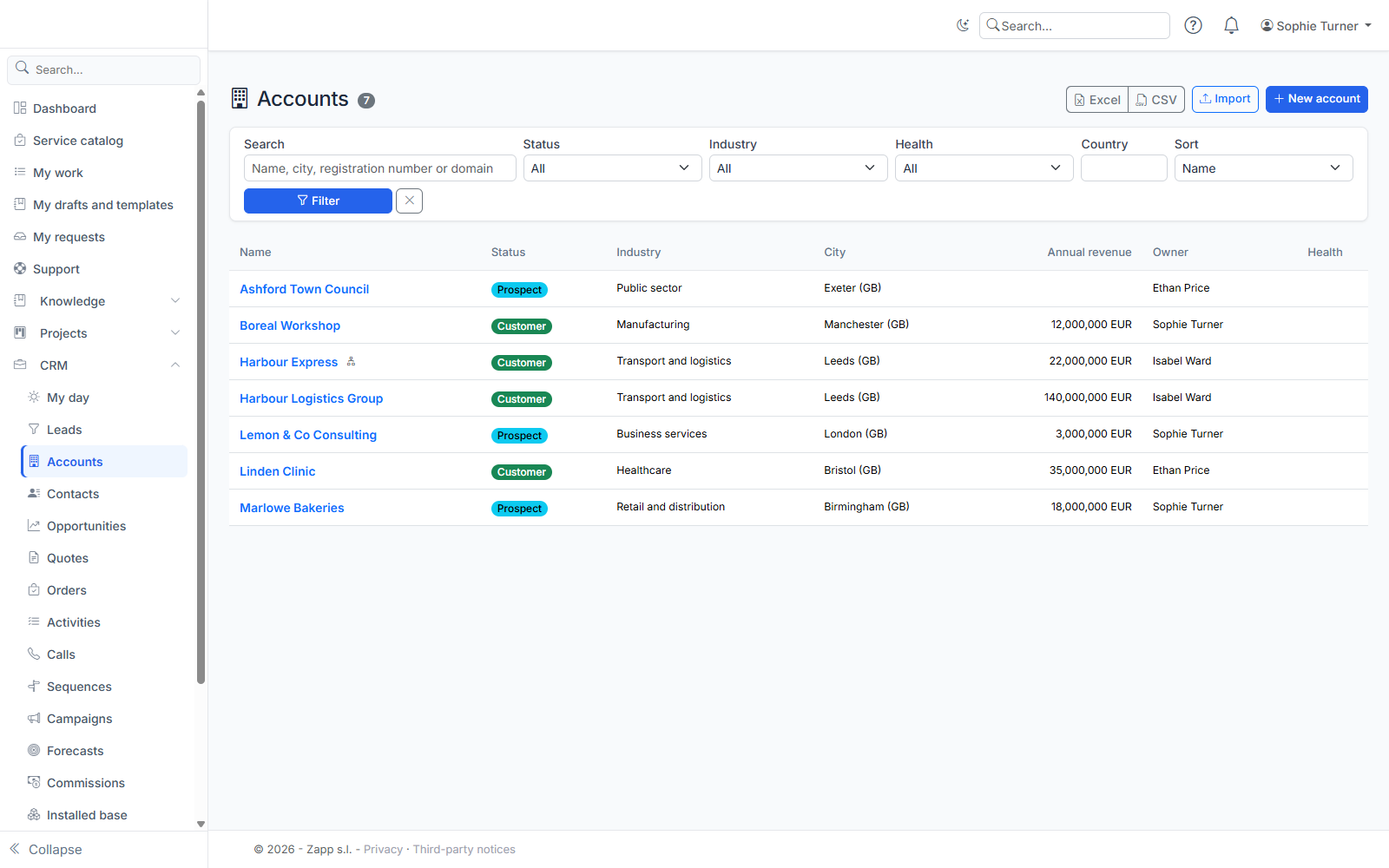Open Calls in the sidebar
1389x868 pixels.
104,654
